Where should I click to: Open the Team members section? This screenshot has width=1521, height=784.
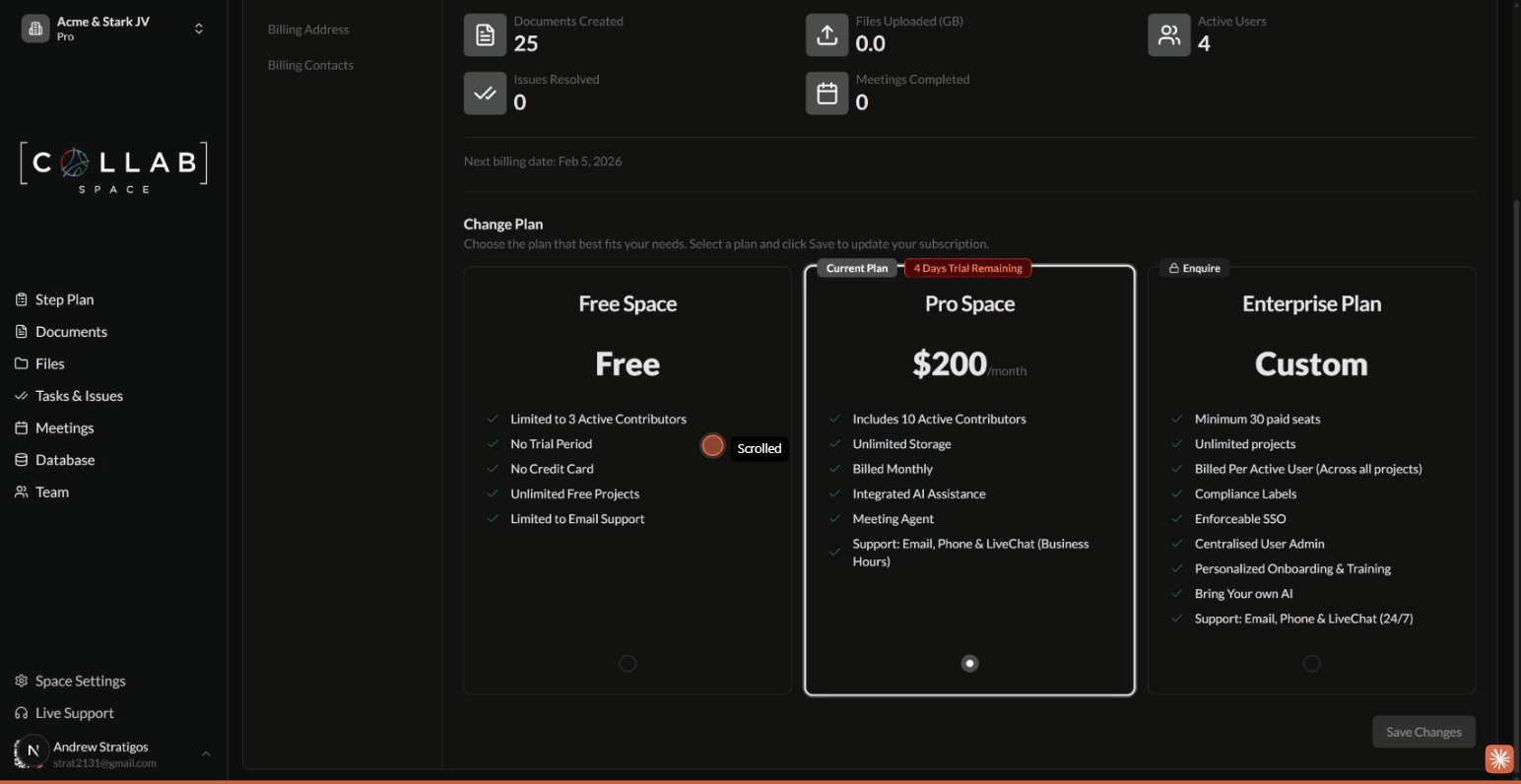tap(51, 491)
